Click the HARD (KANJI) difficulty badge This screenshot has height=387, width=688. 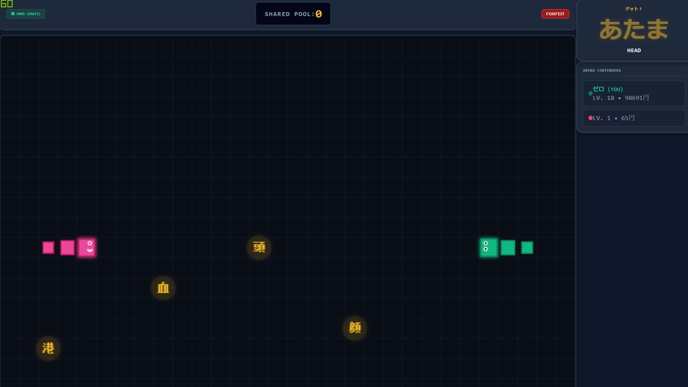pyautogui.click(x=25, y=14)
